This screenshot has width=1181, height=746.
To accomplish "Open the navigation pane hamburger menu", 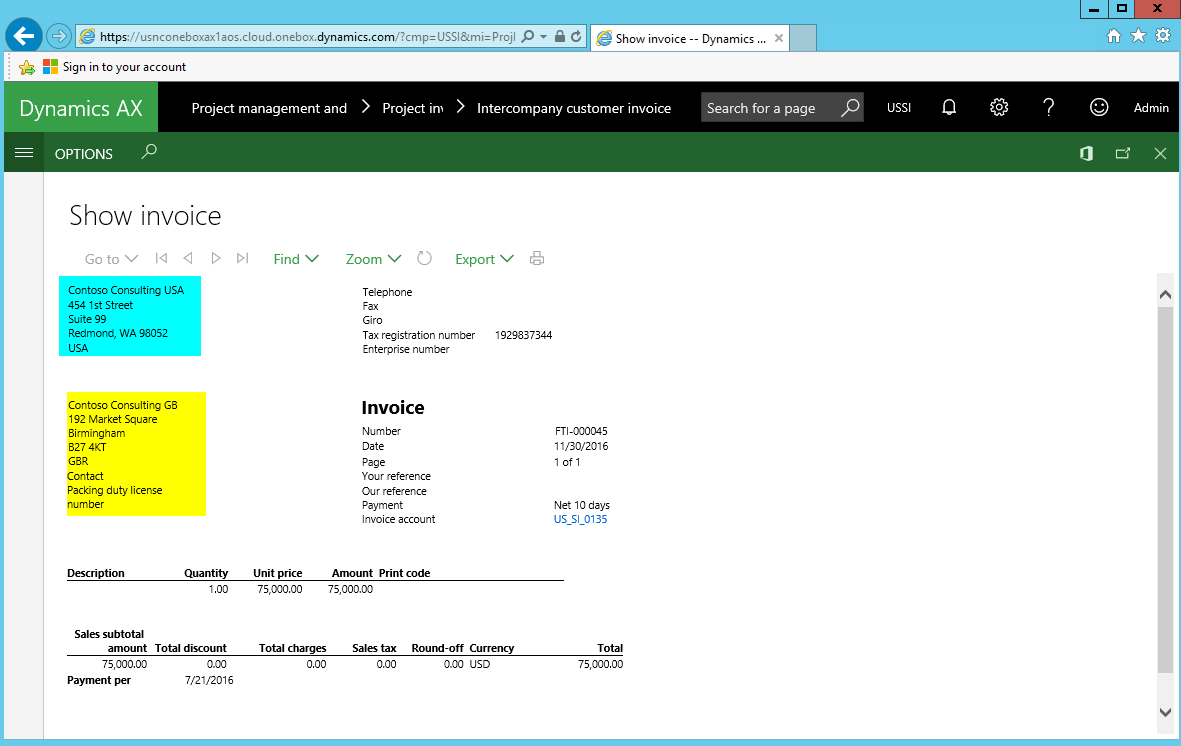I will [24, 153].
